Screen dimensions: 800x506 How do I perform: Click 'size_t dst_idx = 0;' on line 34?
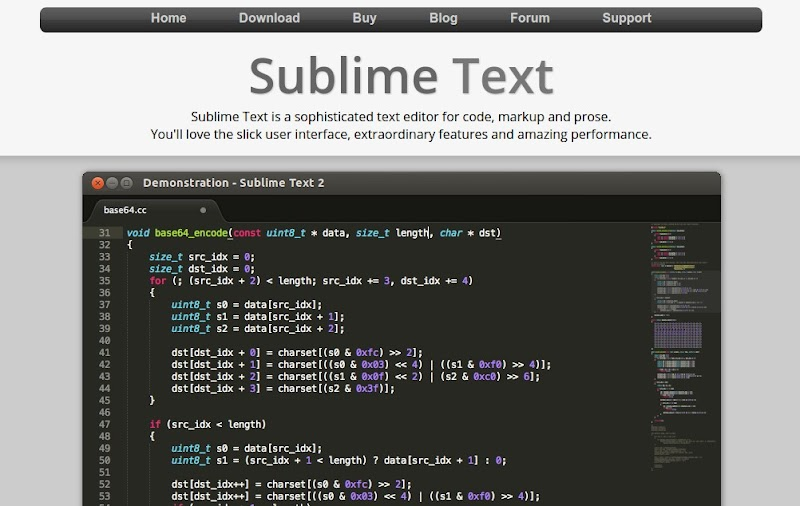tap(202, 269)
